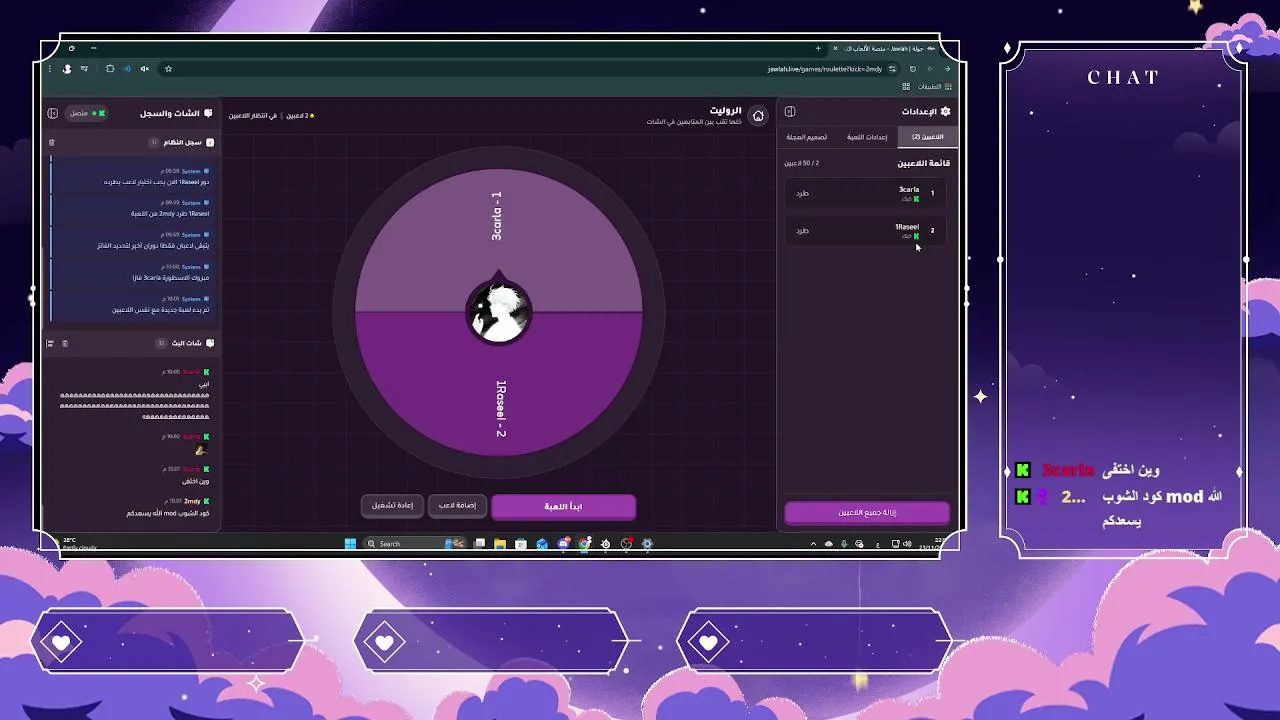Open the browser profile avatar icon

pyautogui.click(x=67, y=69)
